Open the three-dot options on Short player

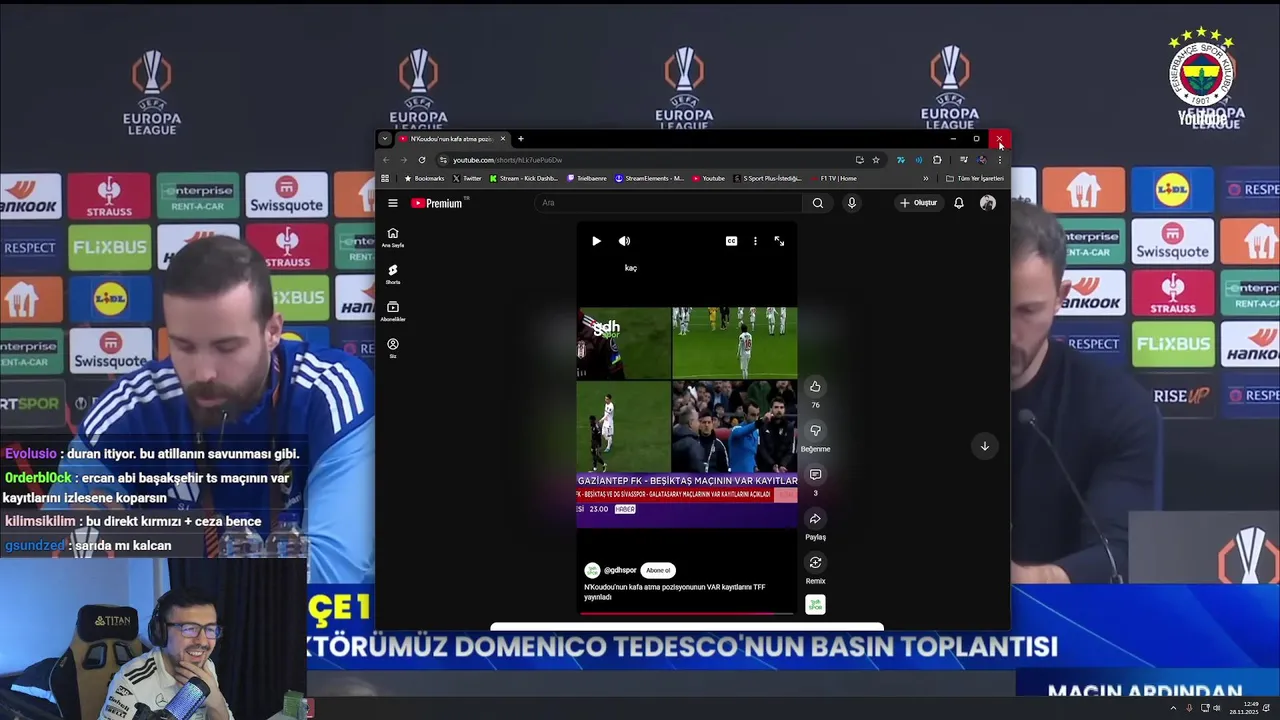(755, 241)
